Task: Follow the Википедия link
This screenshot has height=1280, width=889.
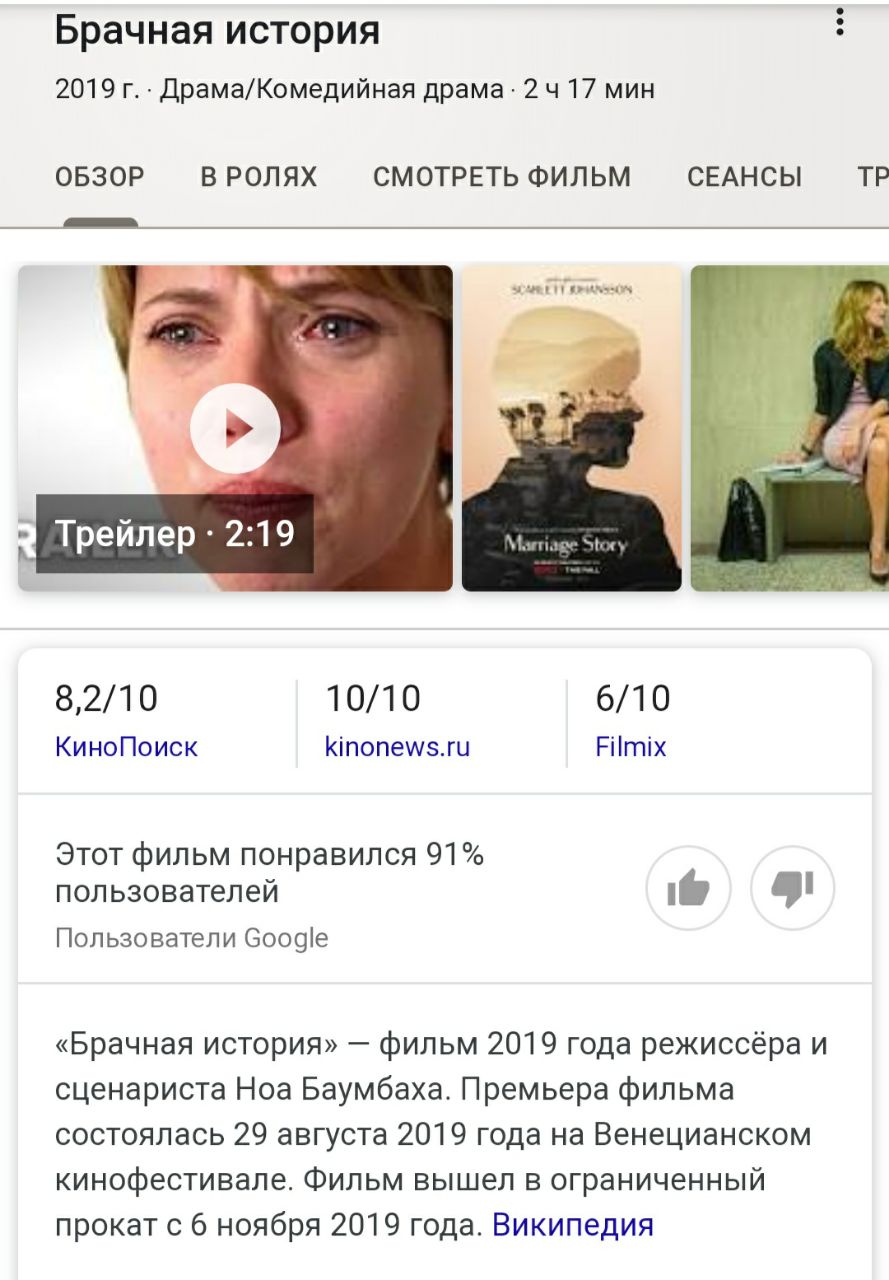Action: (573, 1224)
